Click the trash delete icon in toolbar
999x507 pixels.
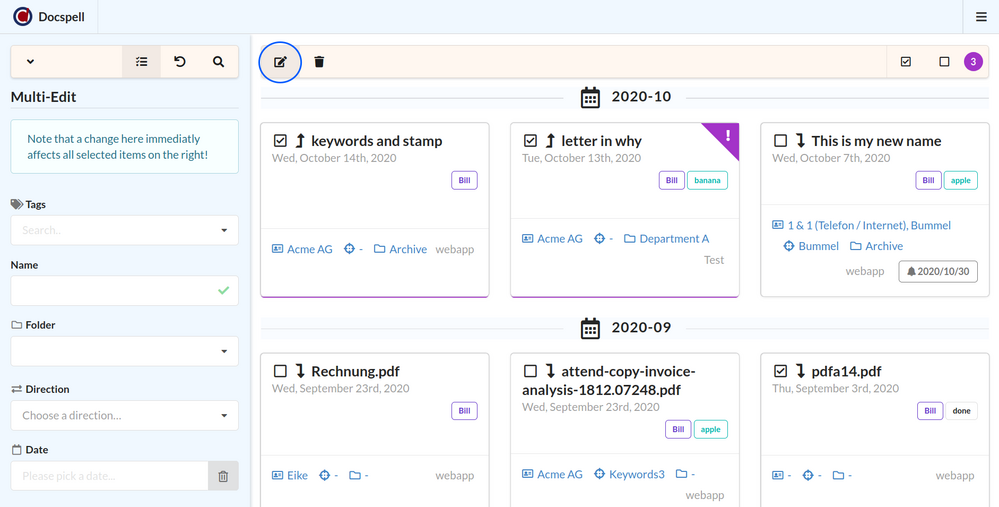(319, 62)
